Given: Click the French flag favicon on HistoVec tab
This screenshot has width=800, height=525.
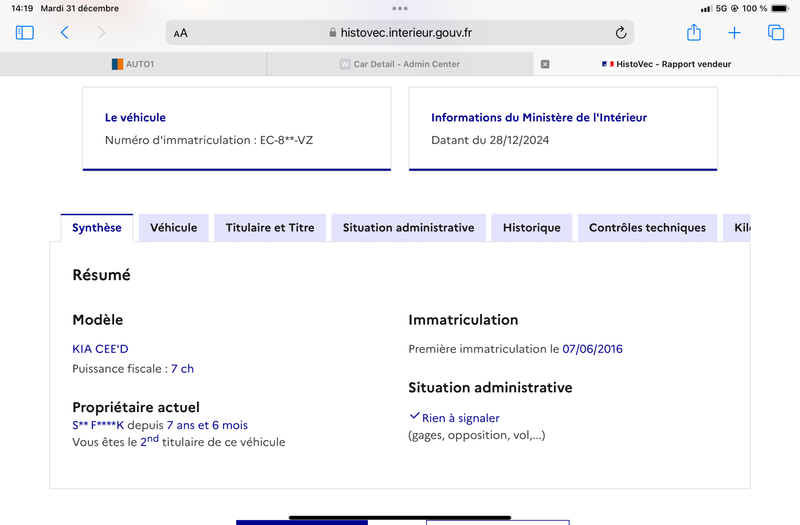Looking at the screenshot, I should [607, 64].
